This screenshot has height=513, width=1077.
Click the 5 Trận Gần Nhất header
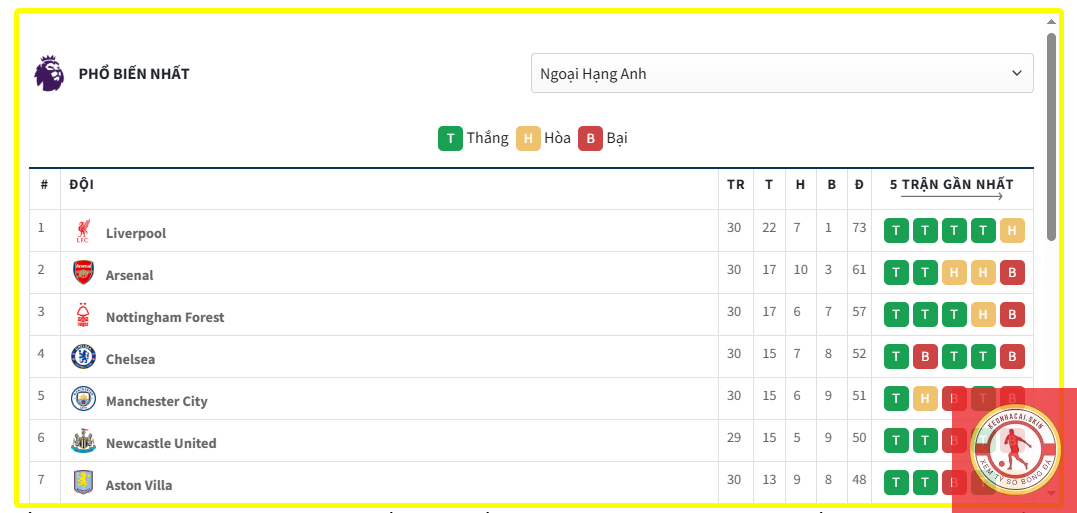(x=951, y=185)
